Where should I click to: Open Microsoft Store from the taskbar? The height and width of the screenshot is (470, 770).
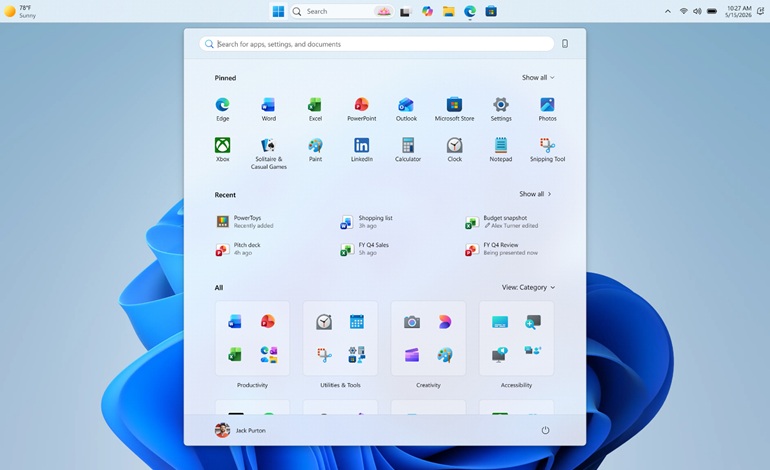click(x=491, y=11)
